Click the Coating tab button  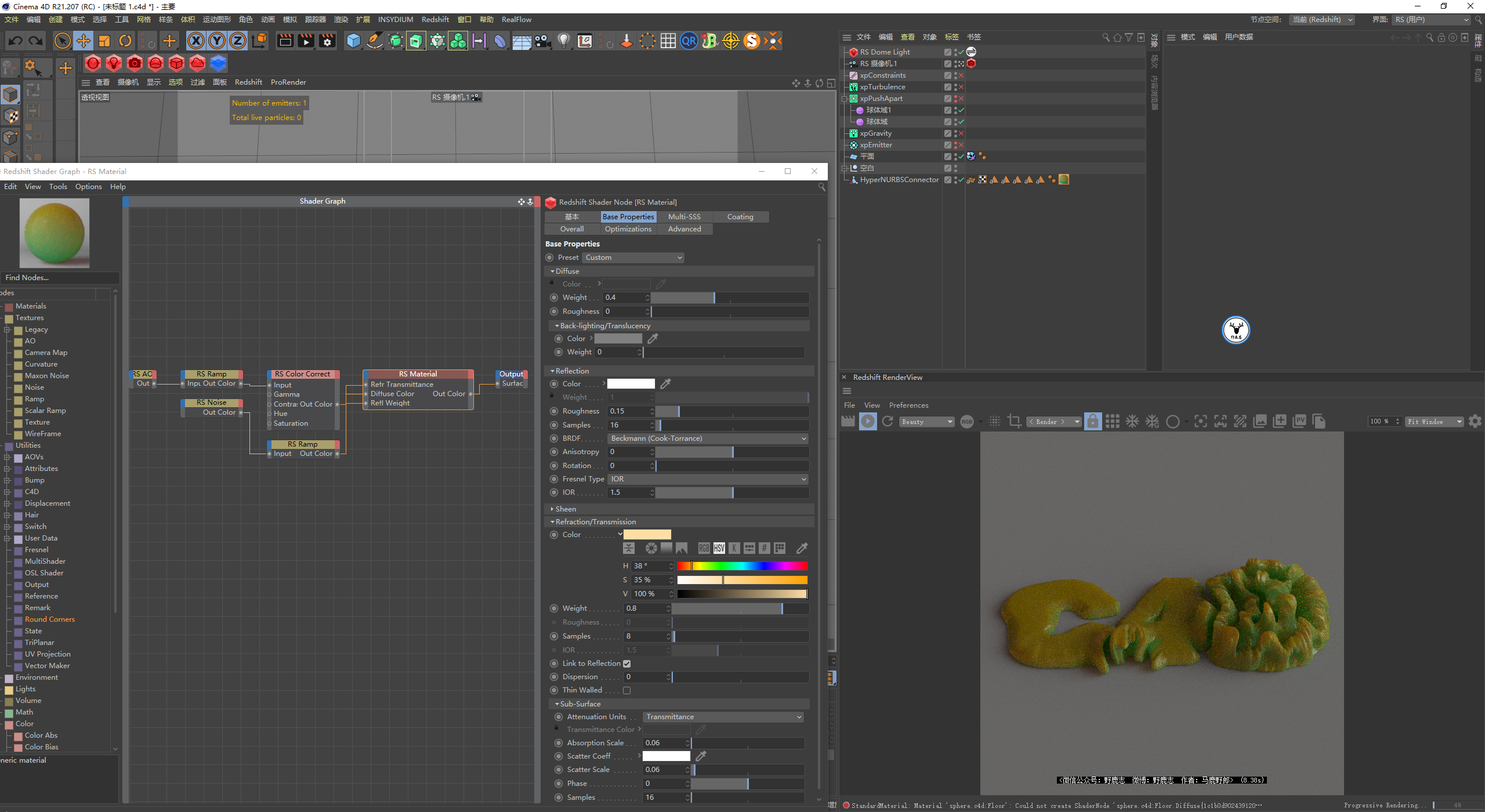pyautogui.click(x=740, y=216)
